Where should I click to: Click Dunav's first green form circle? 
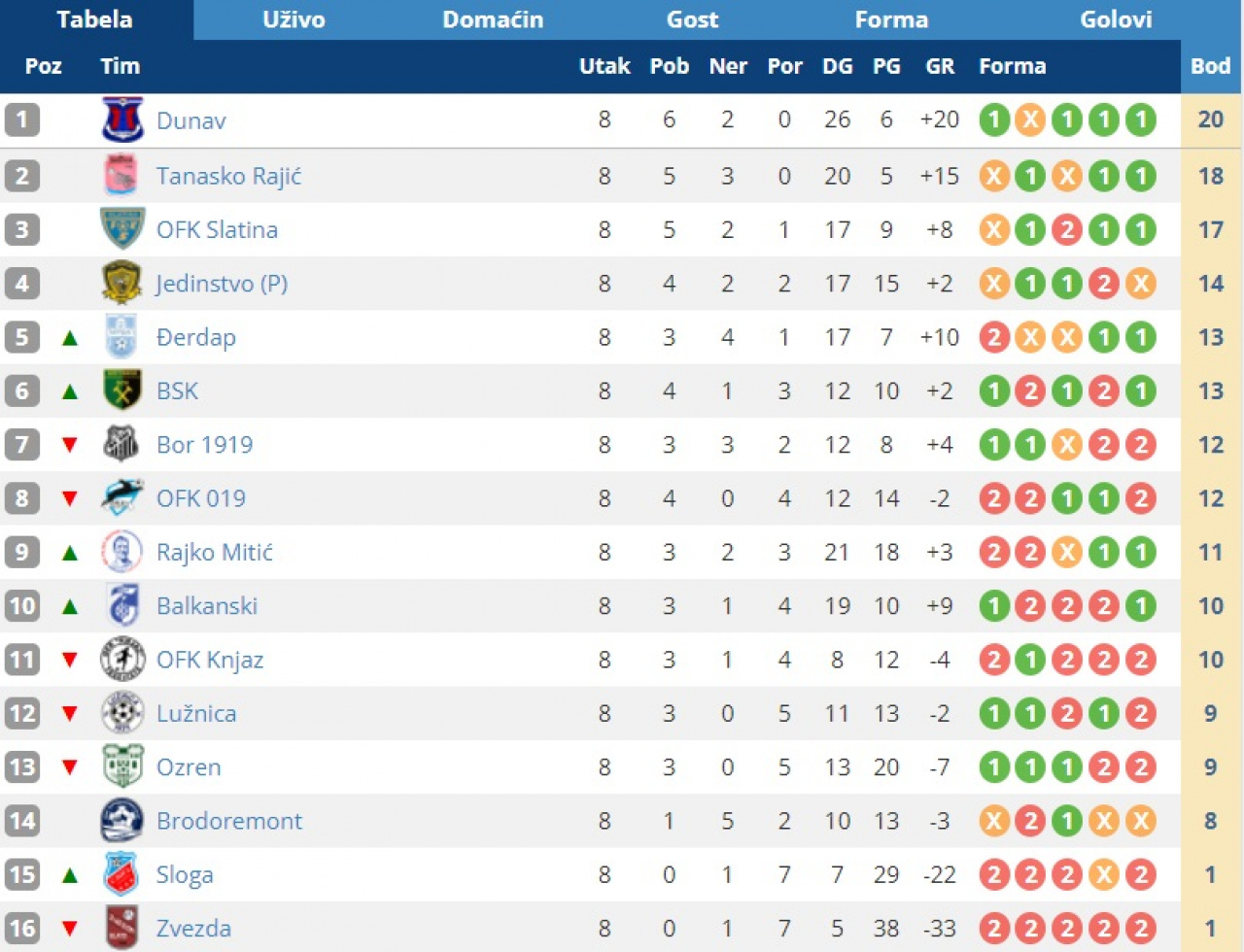tap(993, 120)
